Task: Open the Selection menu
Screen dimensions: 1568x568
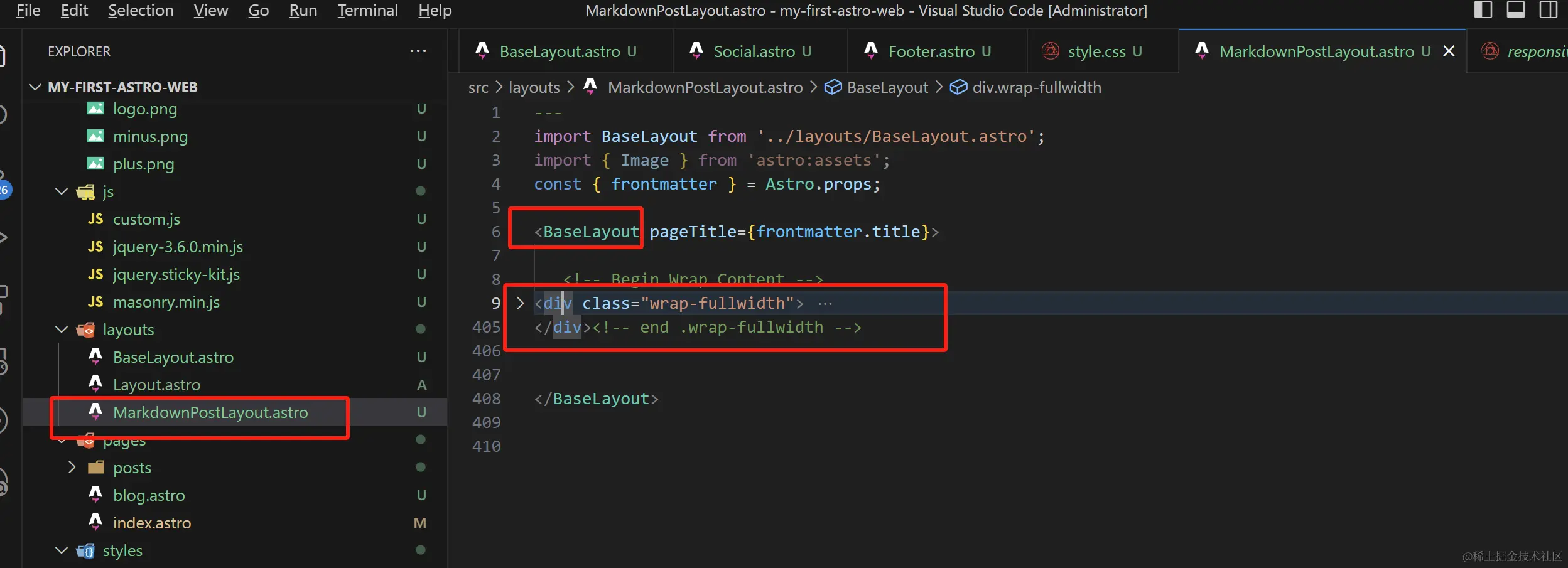Action: coord(141,11)
